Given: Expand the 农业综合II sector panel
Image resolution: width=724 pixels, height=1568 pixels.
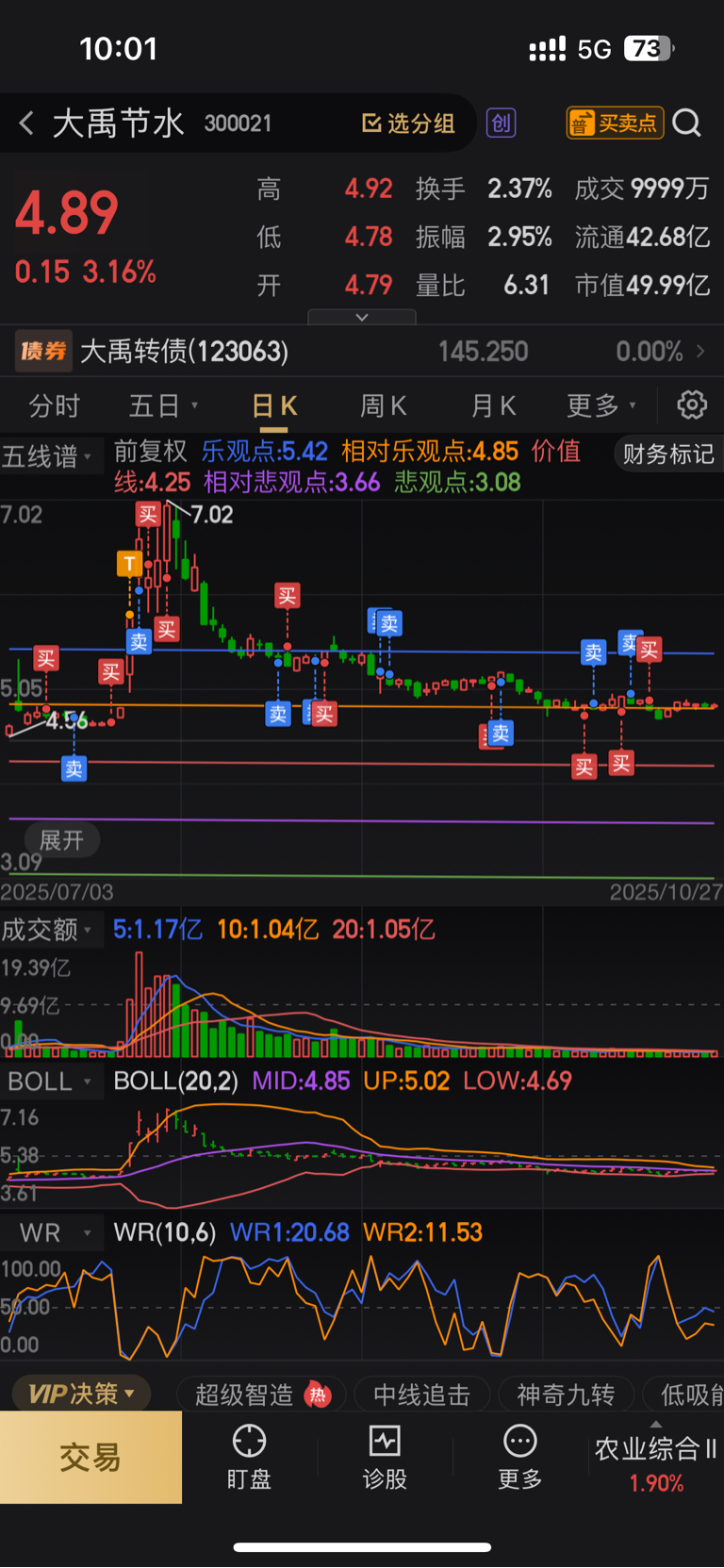Looking at the screenshot, I should point(656,1457).
